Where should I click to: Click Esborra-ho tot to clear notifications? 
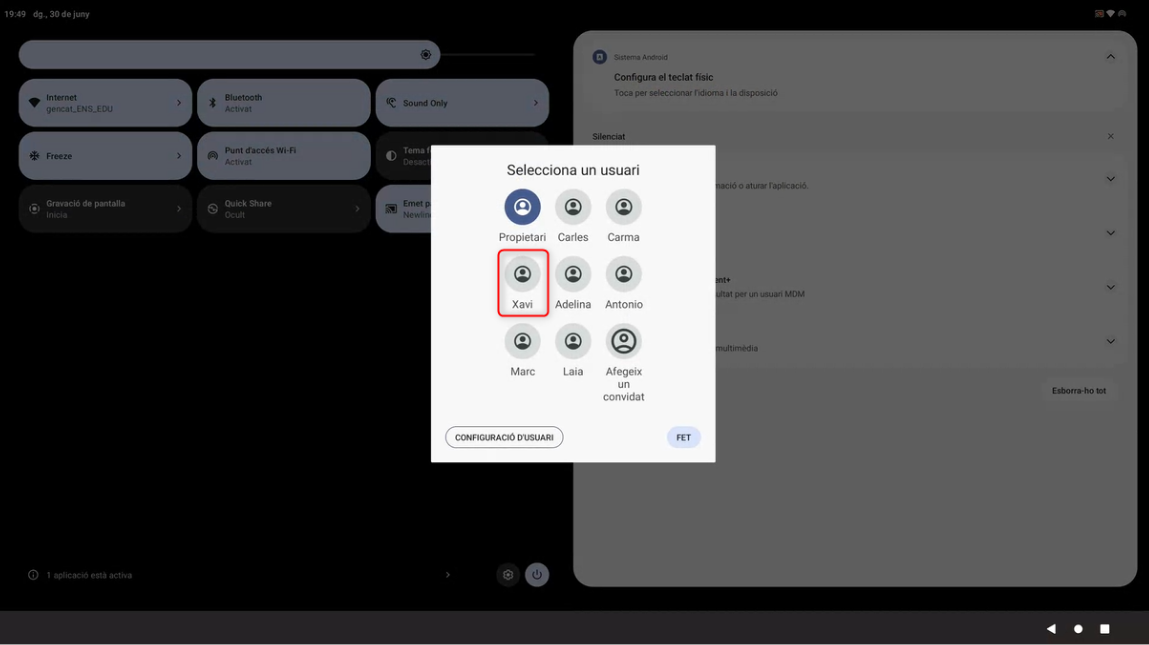(1078, 391)
